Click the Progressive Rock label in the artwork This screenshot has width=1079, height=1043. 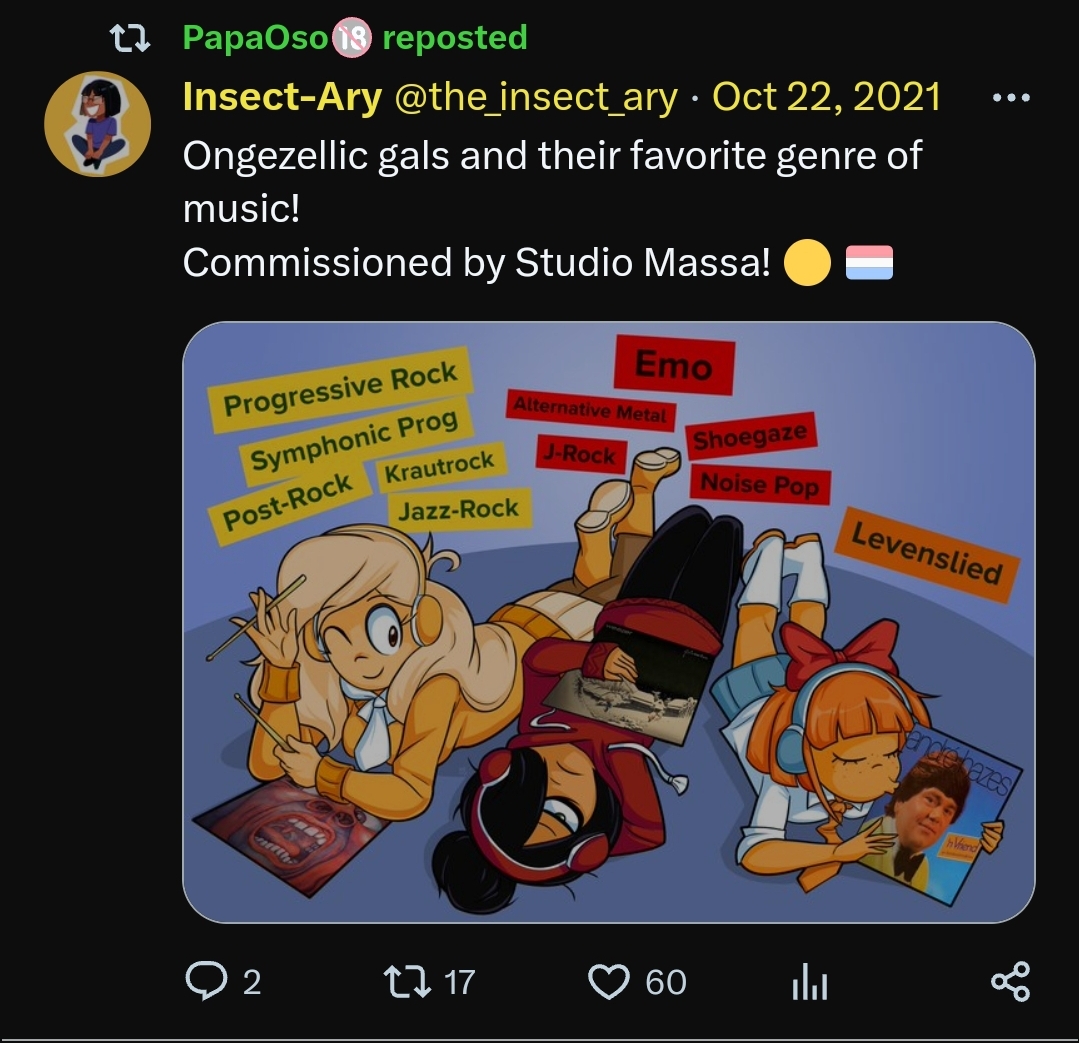click(340, 388)
